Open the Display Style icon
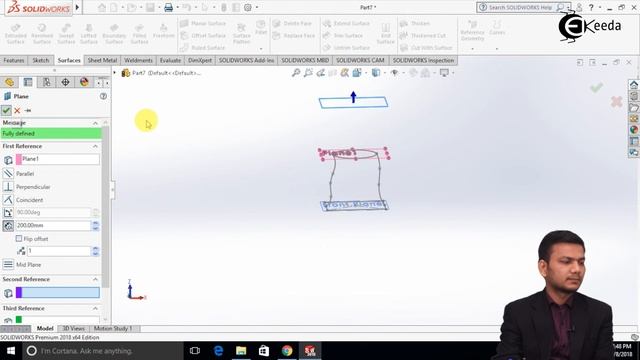 tap(376, 73)
